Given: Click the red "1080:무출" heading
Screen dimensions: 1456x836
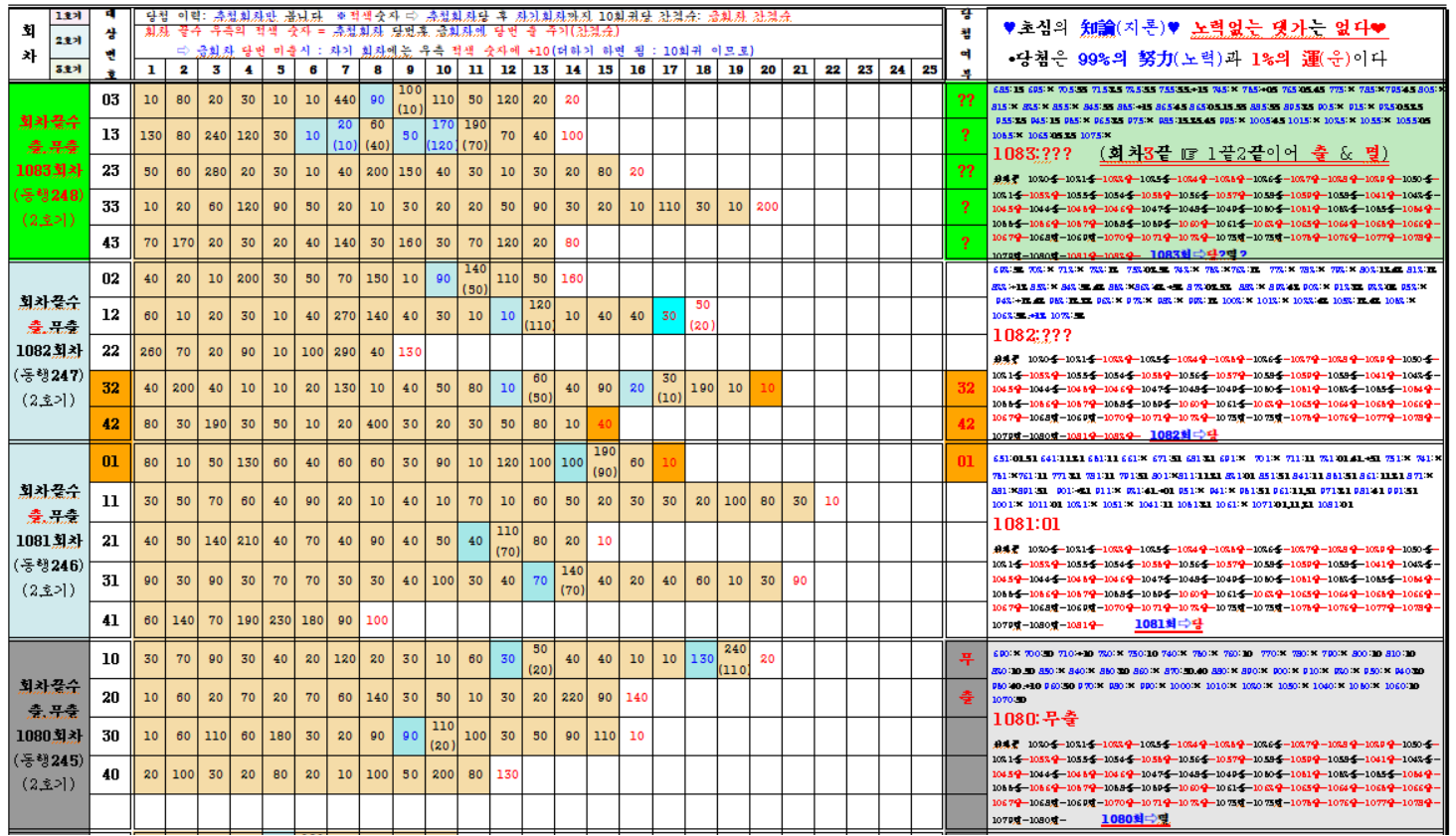Looking at the screenshot, I should (x=1034, y=718).
